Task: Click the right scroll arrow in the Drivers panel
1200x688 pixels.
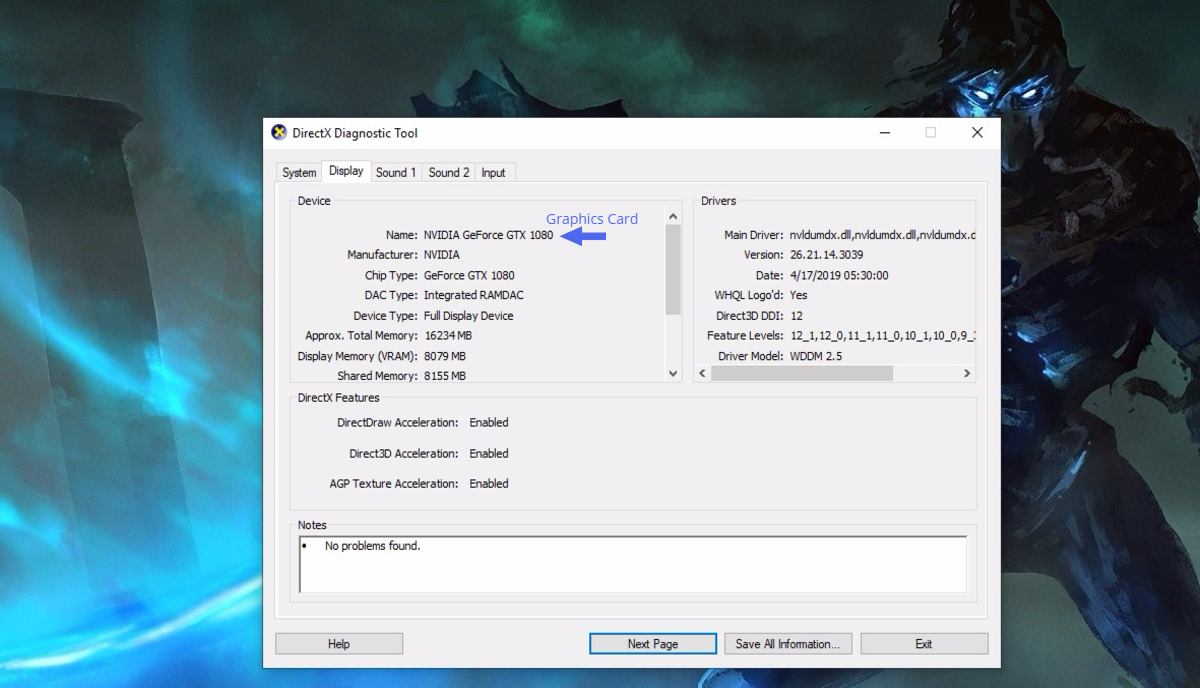Action: tap(966, 372)
